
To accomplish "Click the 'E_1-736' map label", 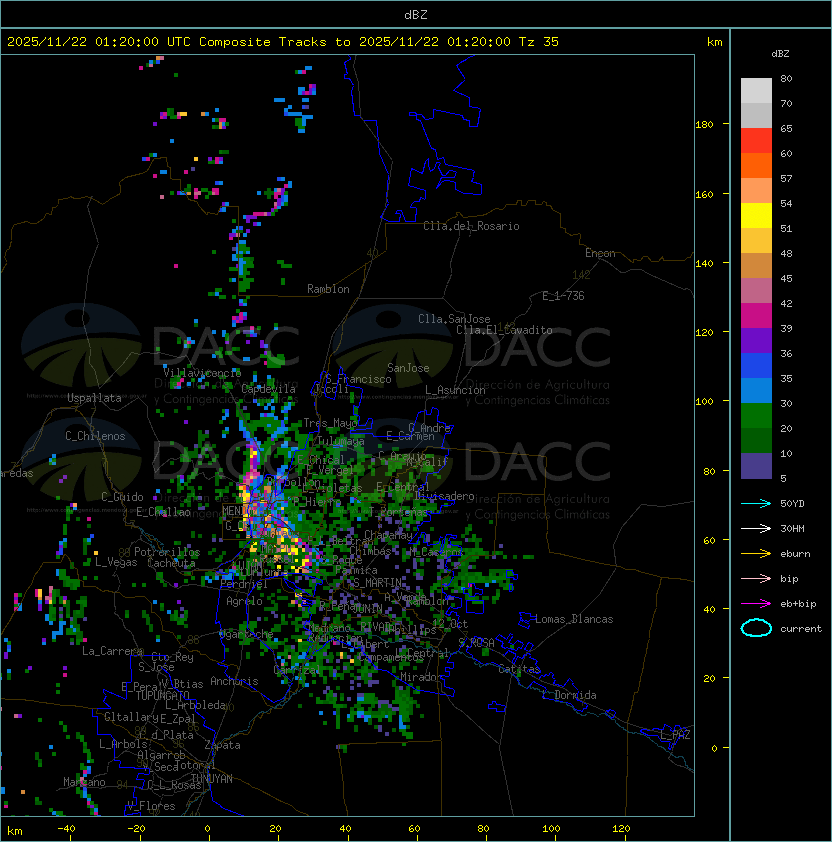I will pos(563,296).
